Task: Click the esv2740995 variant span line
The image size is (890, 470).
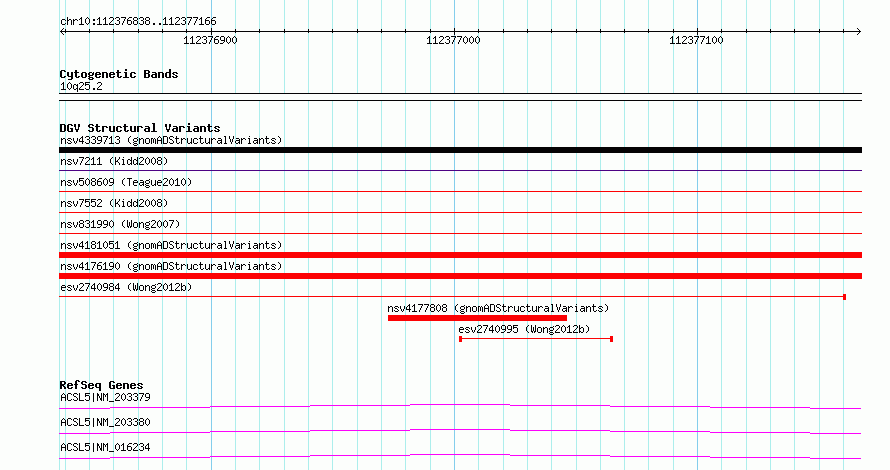Action: click(x=536, y=339)
